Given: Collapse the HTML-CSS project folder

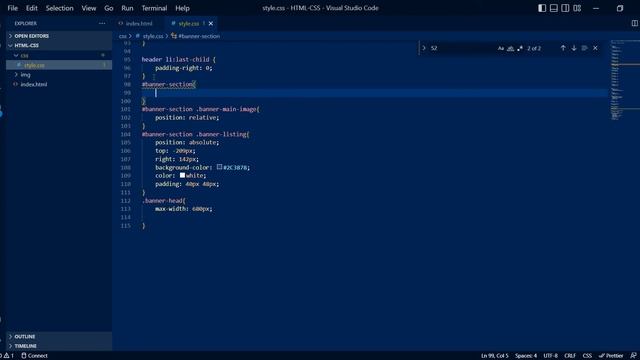Looking at the screenshot, I should pos(59,45).
